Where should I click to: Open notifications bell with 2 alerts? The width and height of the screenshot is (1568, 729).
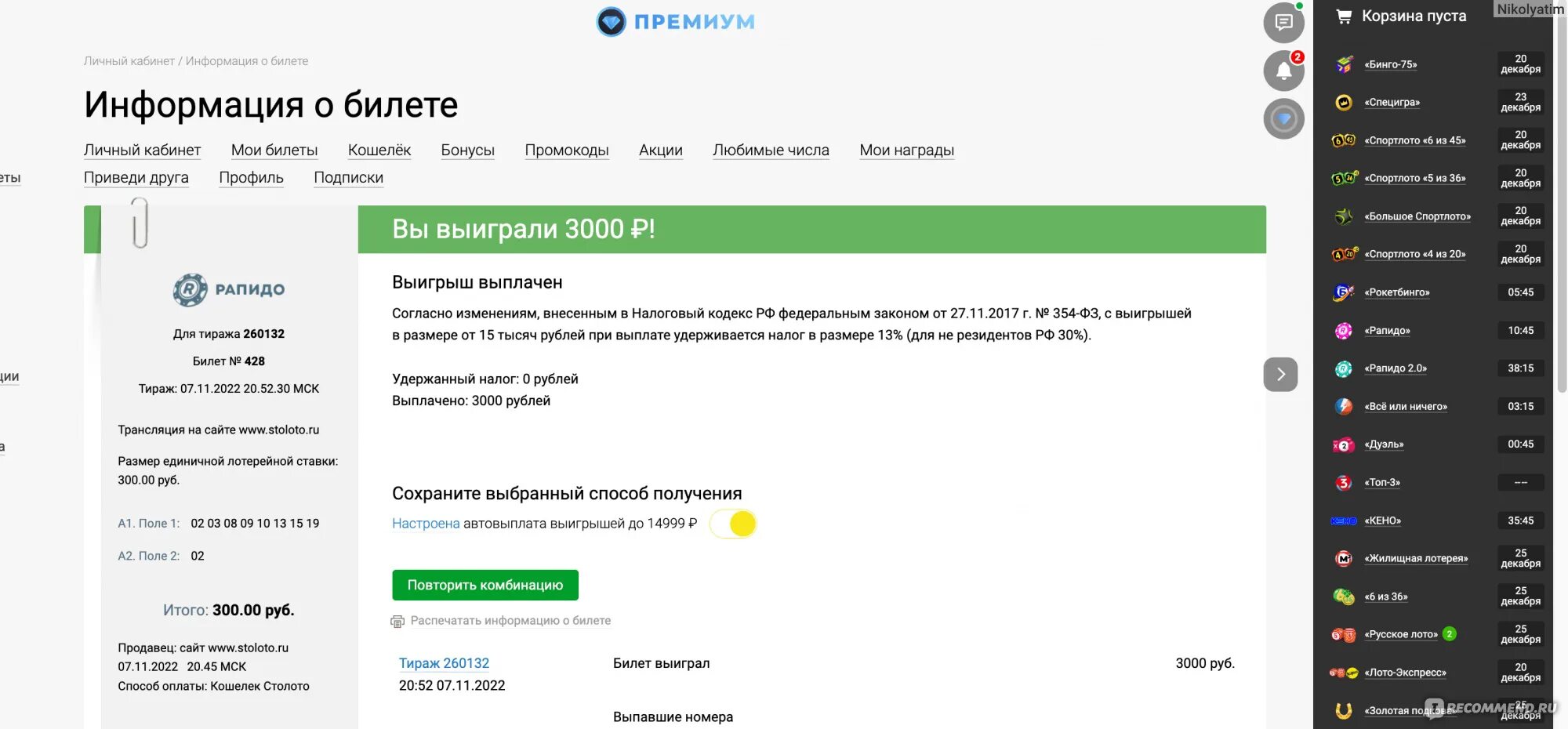pos(1283,71)
